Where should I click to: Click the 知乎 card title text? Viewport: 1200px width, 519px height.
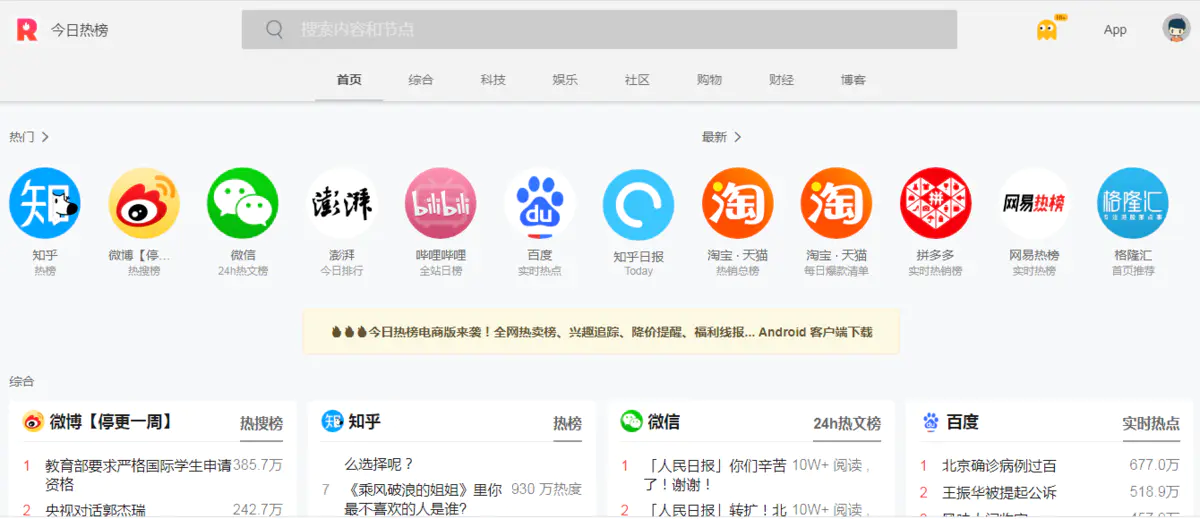click(364, 422)
